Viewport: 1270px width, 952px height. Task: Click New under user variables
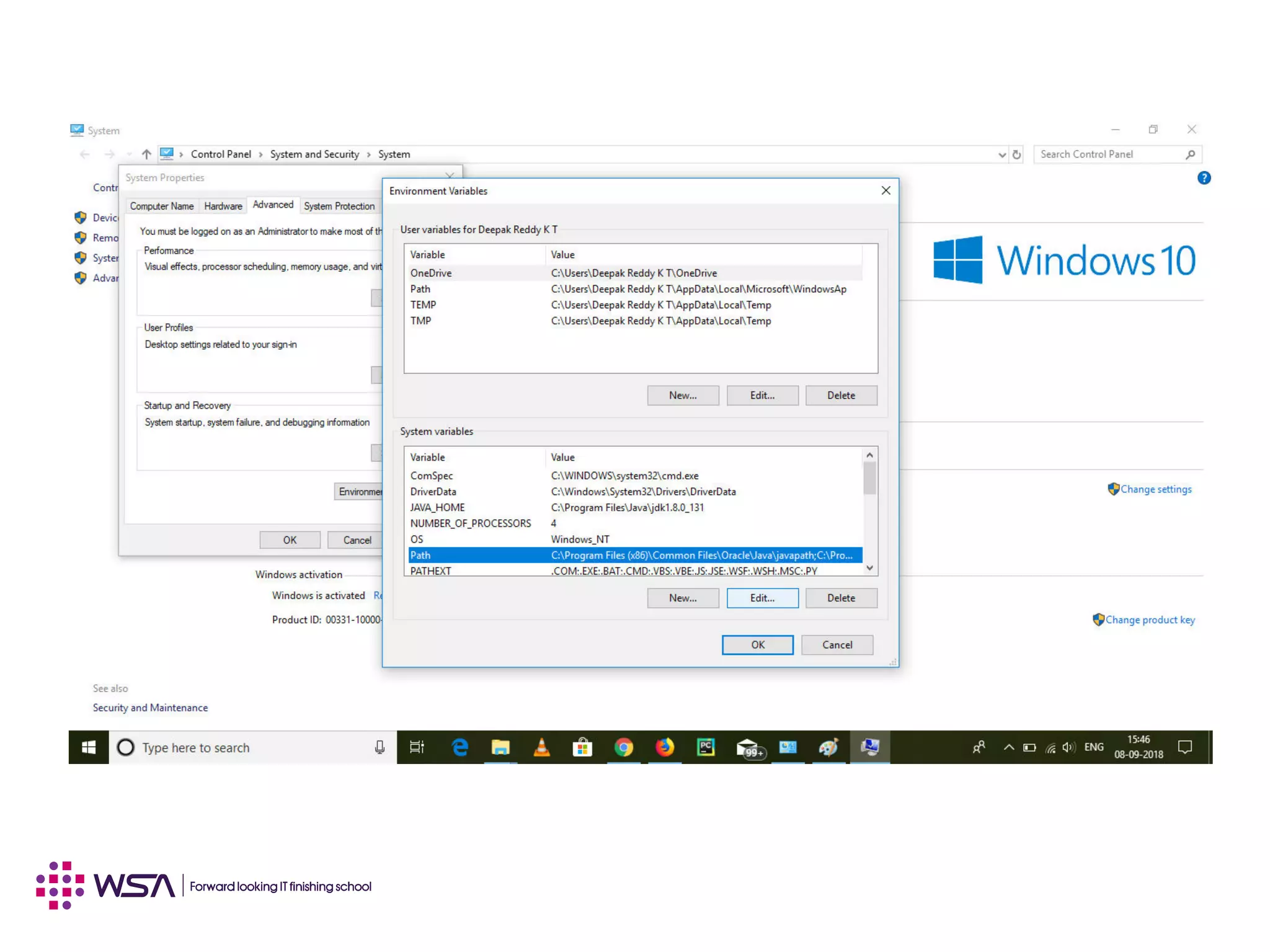(x=683, y=395)
